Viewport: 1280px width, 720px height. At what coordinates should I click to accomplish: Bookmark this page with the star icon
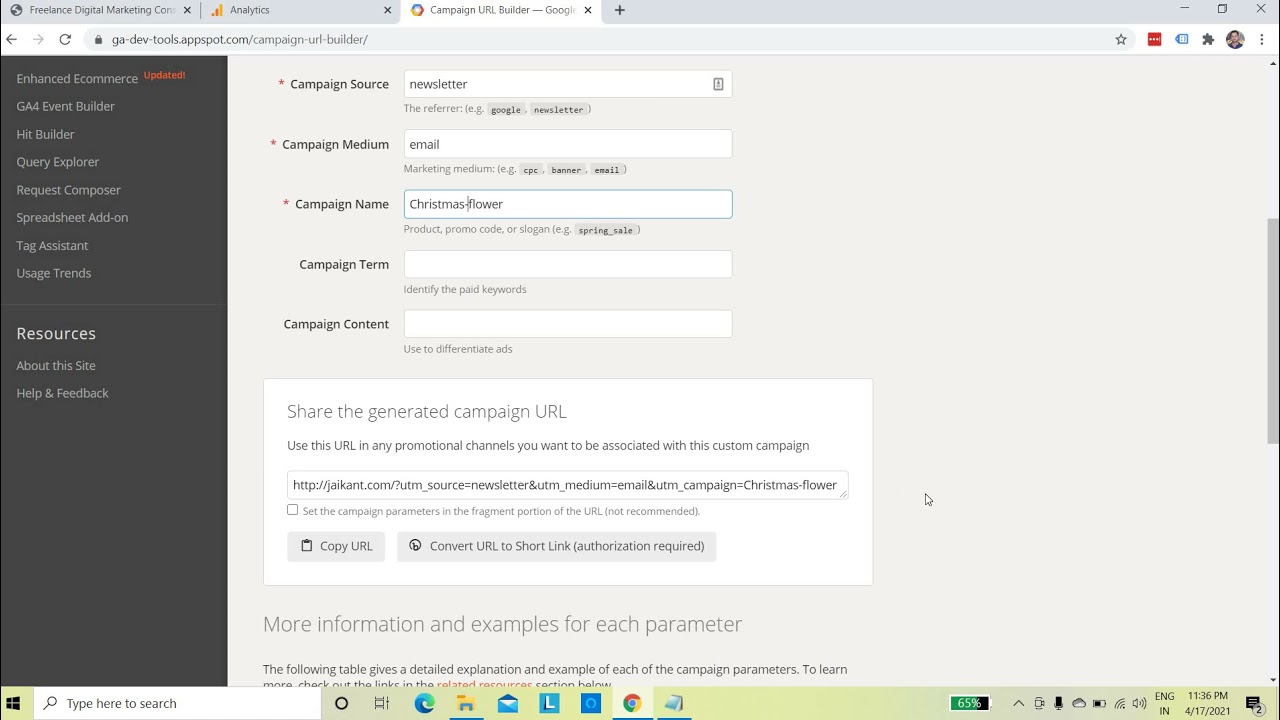[x=1121, y=39]
